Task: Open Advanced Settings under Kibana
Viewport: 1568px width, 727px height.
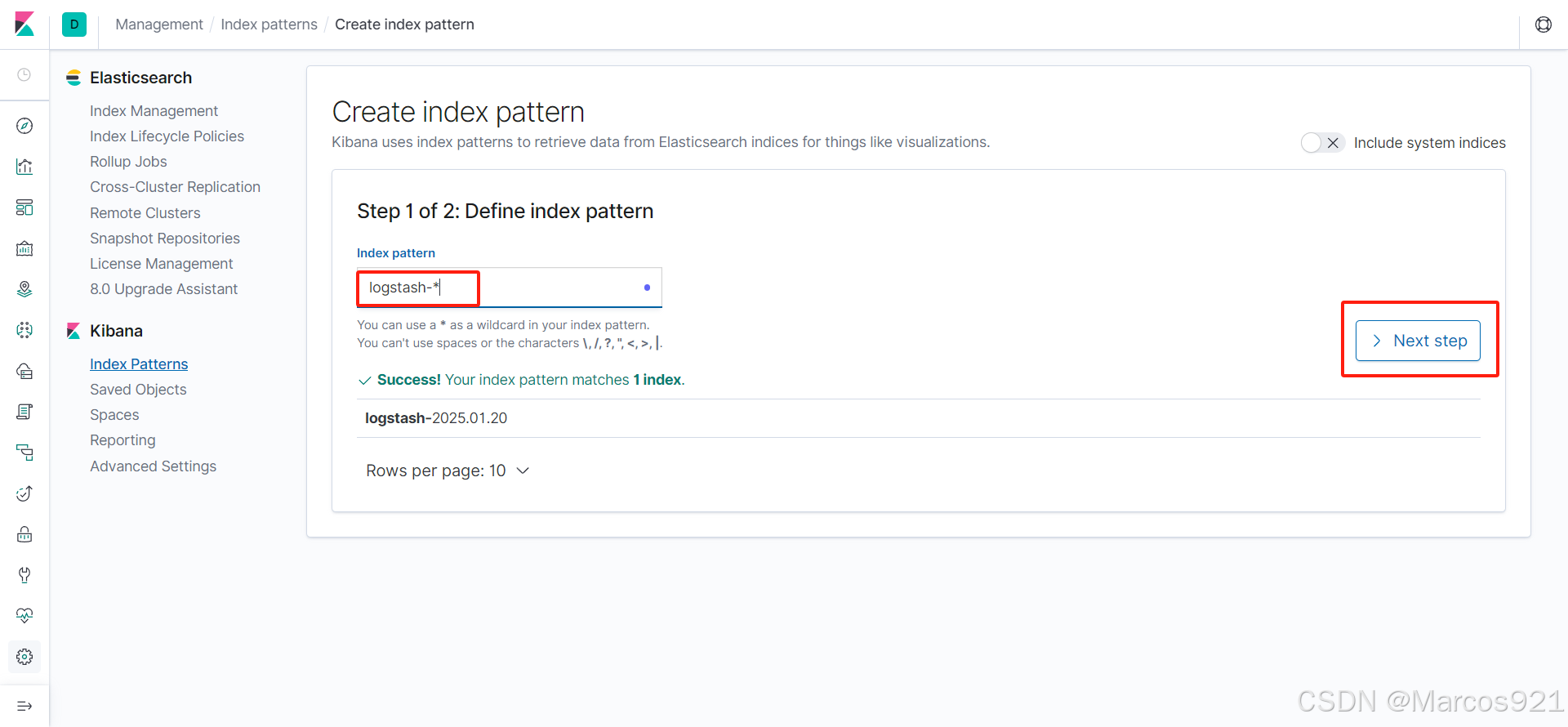Action: [x=153, y=466]
